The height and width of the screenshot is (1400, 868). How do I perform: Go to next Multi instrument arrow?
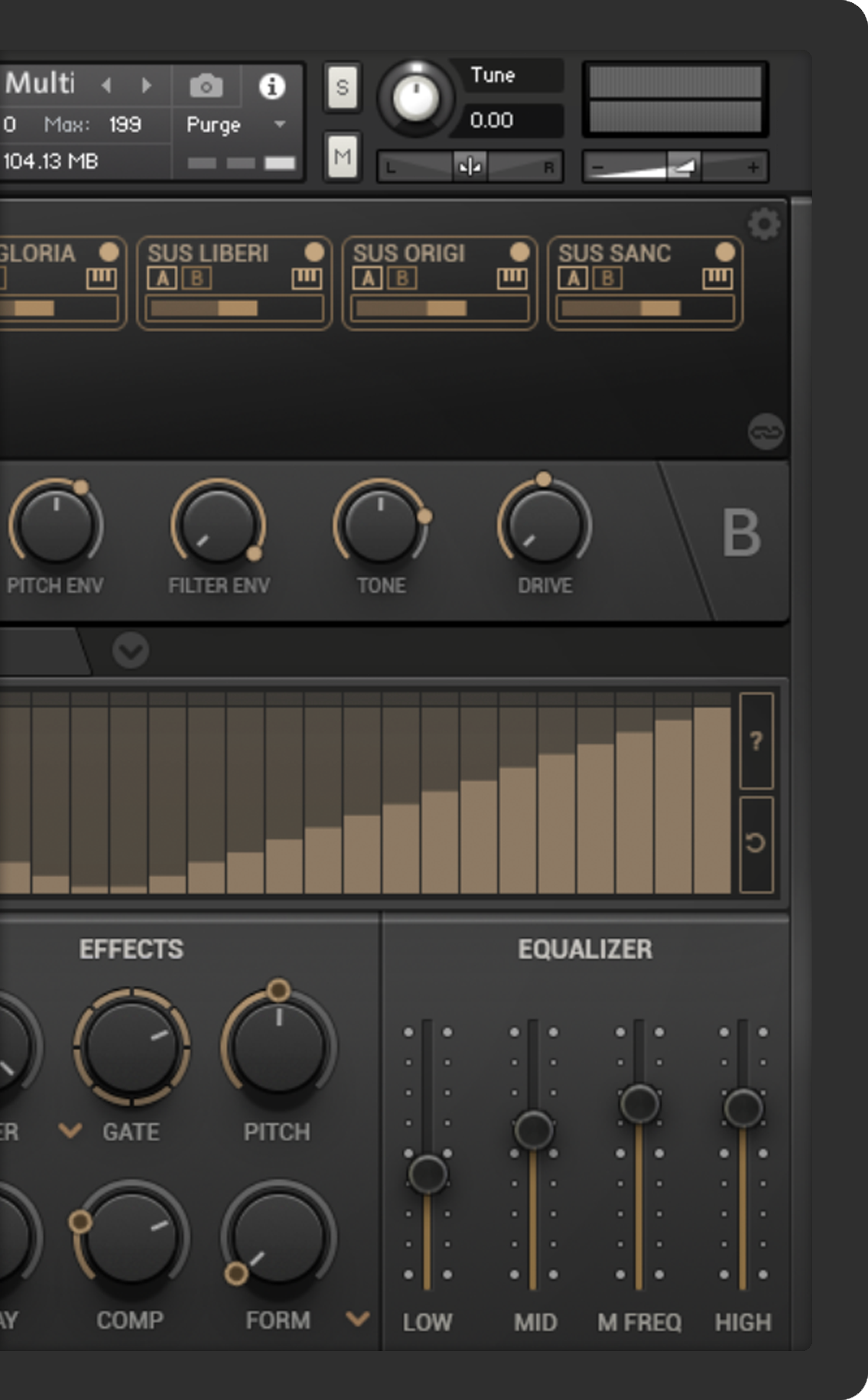[146, 85]
